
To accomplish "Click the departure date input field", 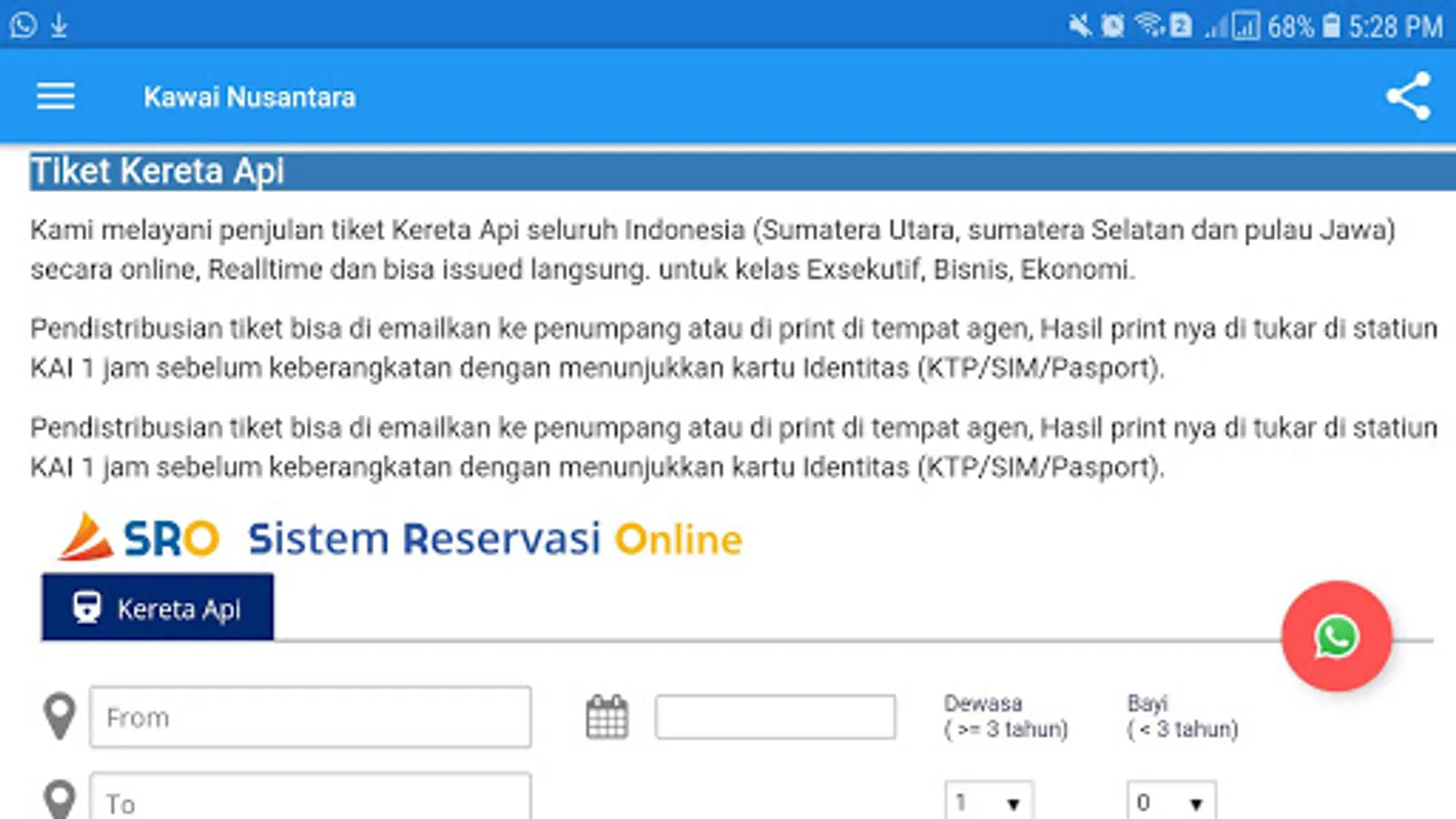I will coord(775,717).
